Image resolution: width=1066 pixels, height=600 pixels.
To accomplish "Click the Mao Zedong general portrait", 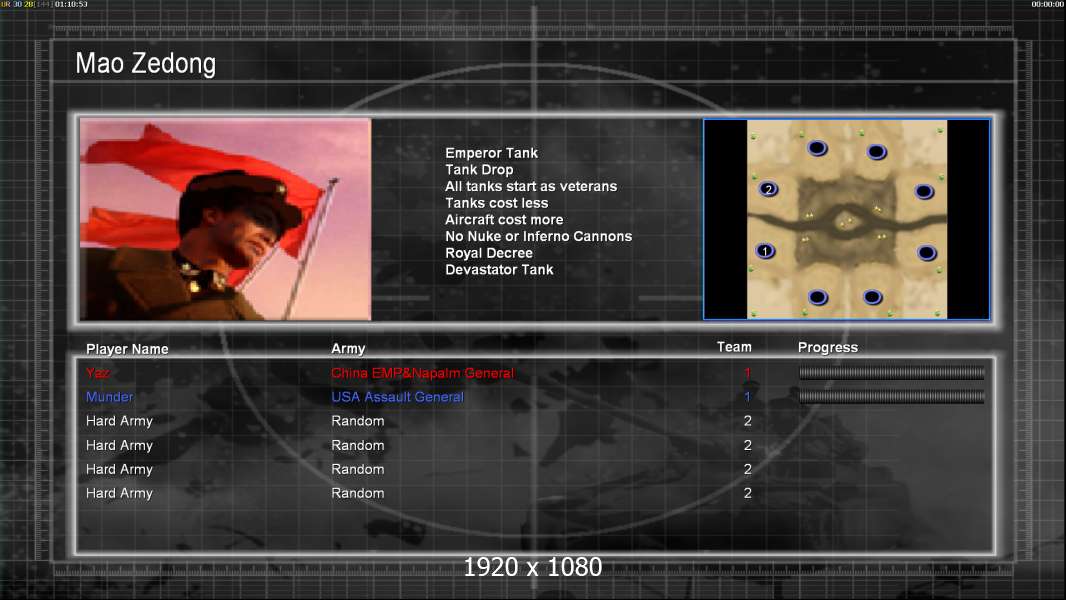I will (x=225, y=219).
